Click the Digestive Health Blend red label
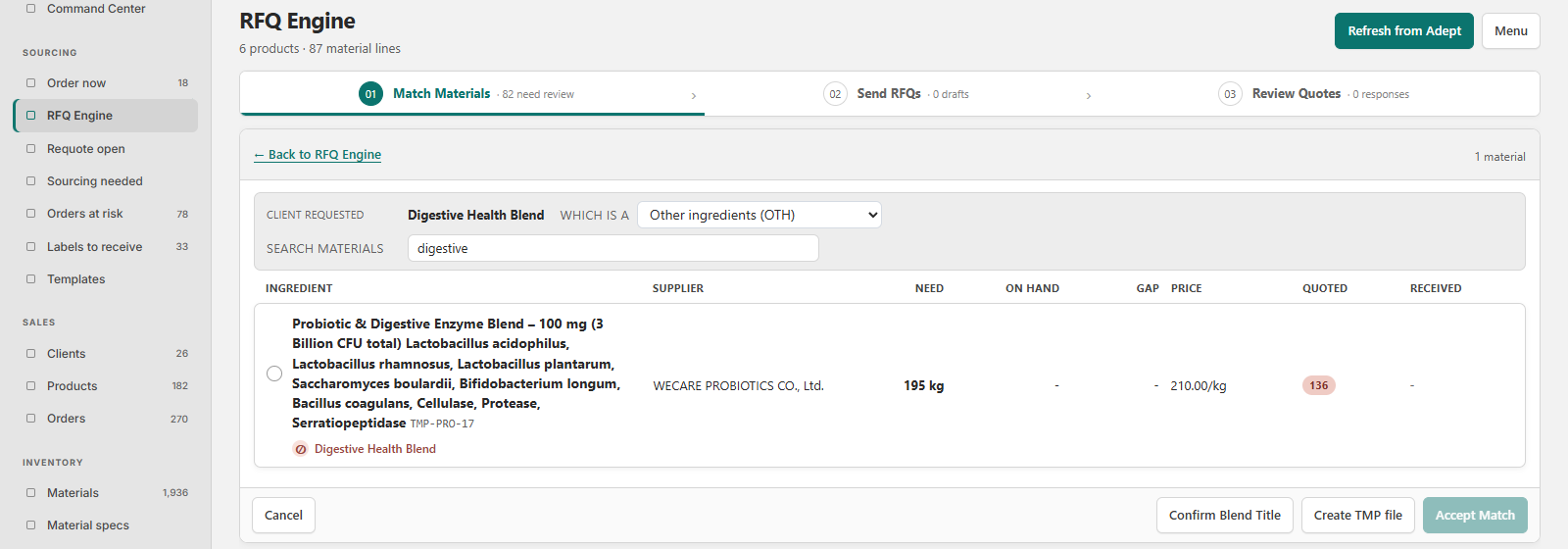 pos(375,449)
